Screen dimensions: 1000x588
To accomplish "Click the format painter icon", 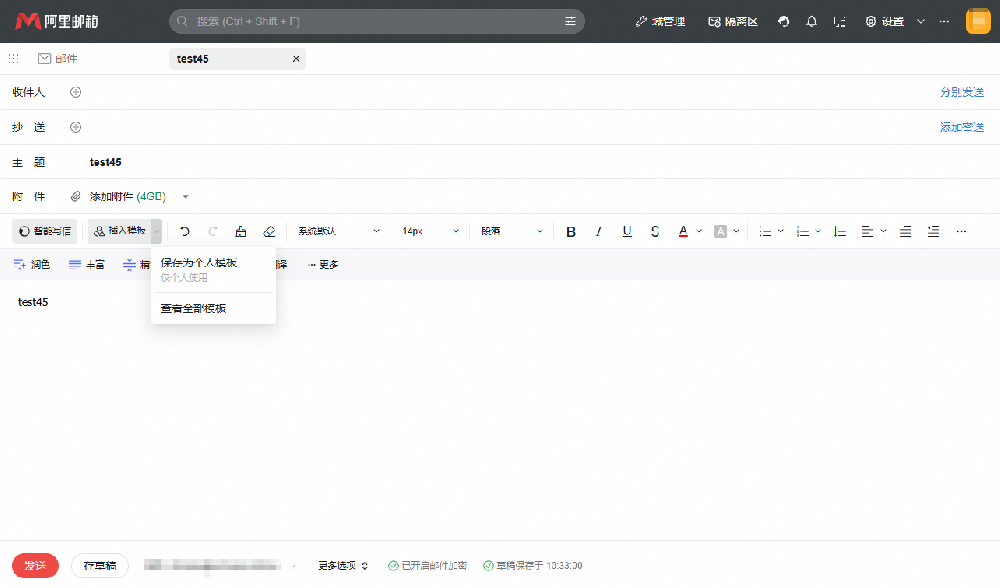I will pyautogui.click(x=240, y=232).
